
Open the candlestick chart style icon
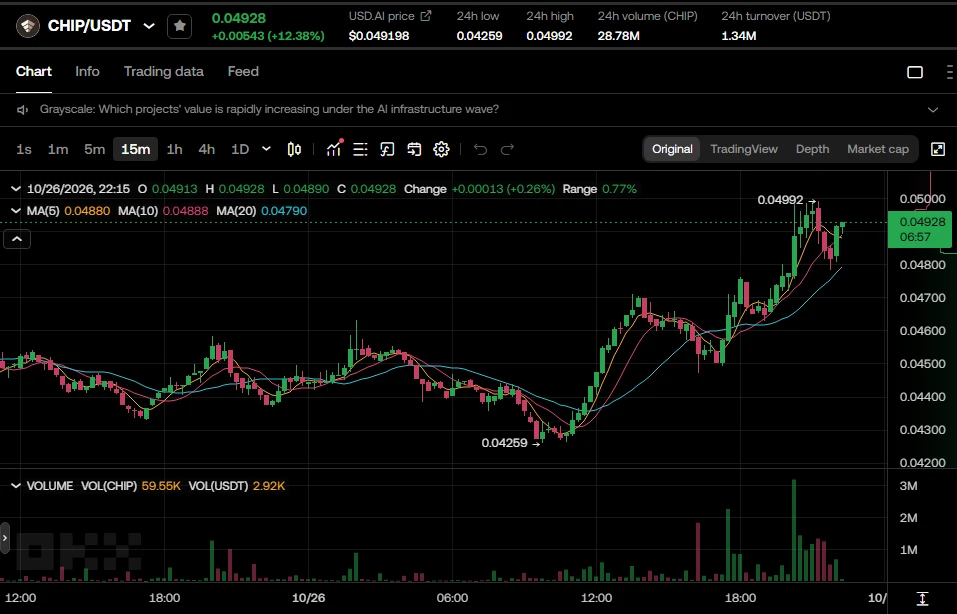pyautogui.click(x=294, y=149)
